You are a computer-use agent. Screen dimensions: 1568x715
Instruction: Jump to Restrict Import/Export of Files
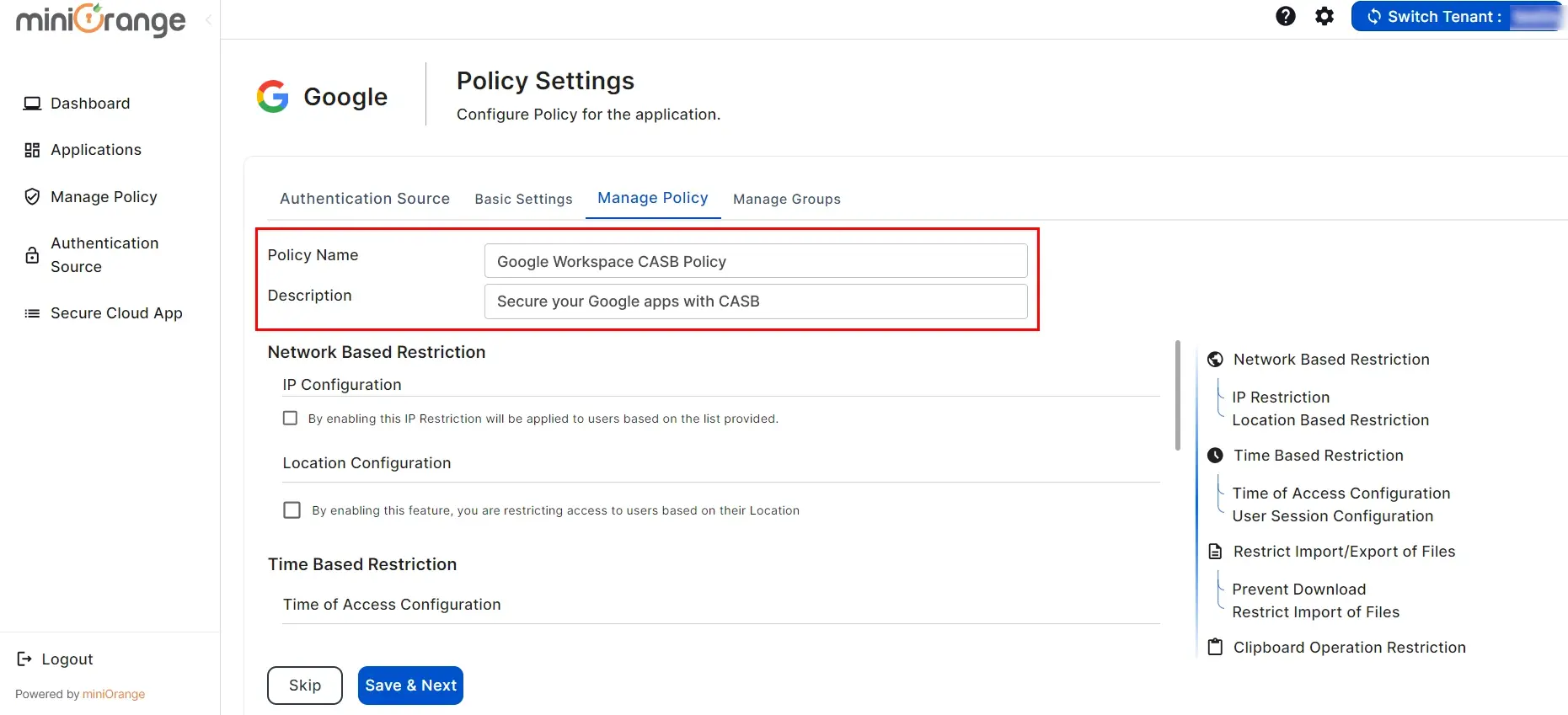pos(1344,552)
